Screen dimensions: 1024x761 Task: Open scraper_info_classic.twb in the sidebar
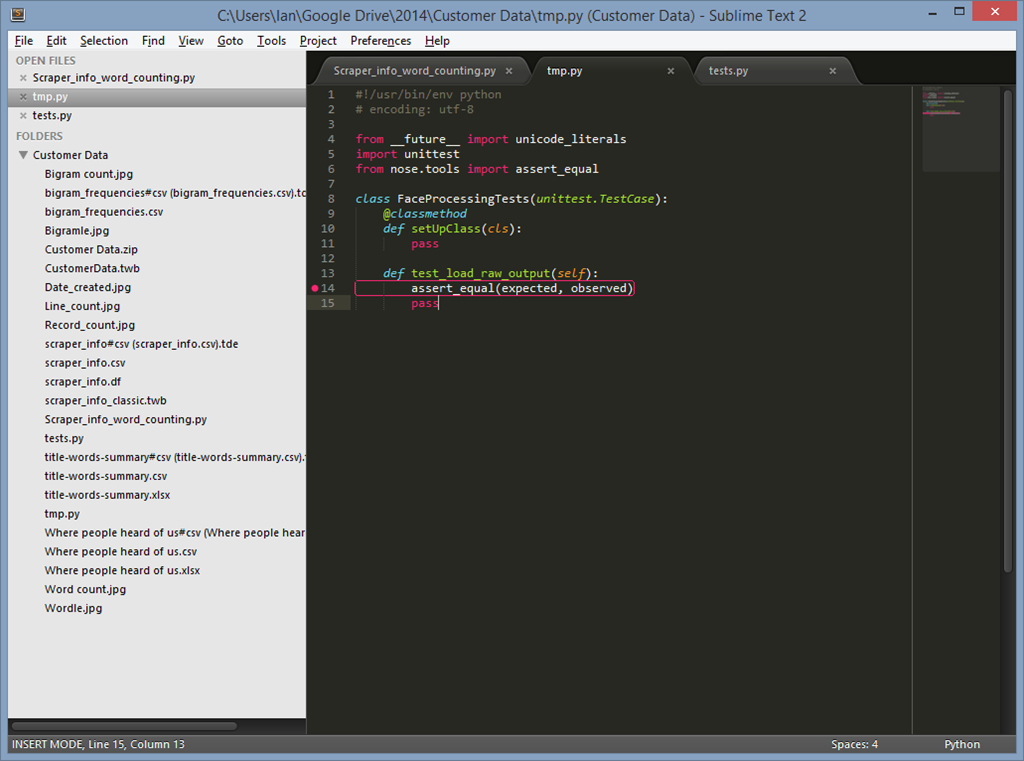point(106,401)
